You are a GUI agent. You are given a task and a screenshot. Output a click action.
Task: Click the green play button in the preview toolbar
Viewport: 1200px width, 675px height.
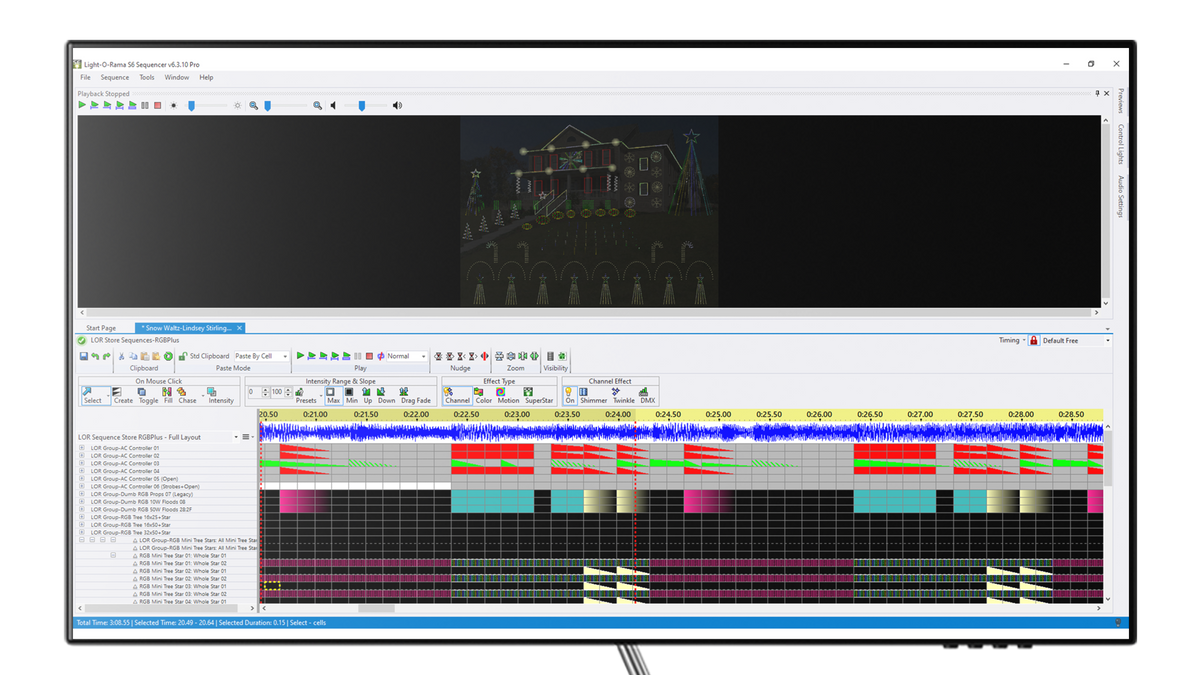pyautogui.click(x=82, y=105)
